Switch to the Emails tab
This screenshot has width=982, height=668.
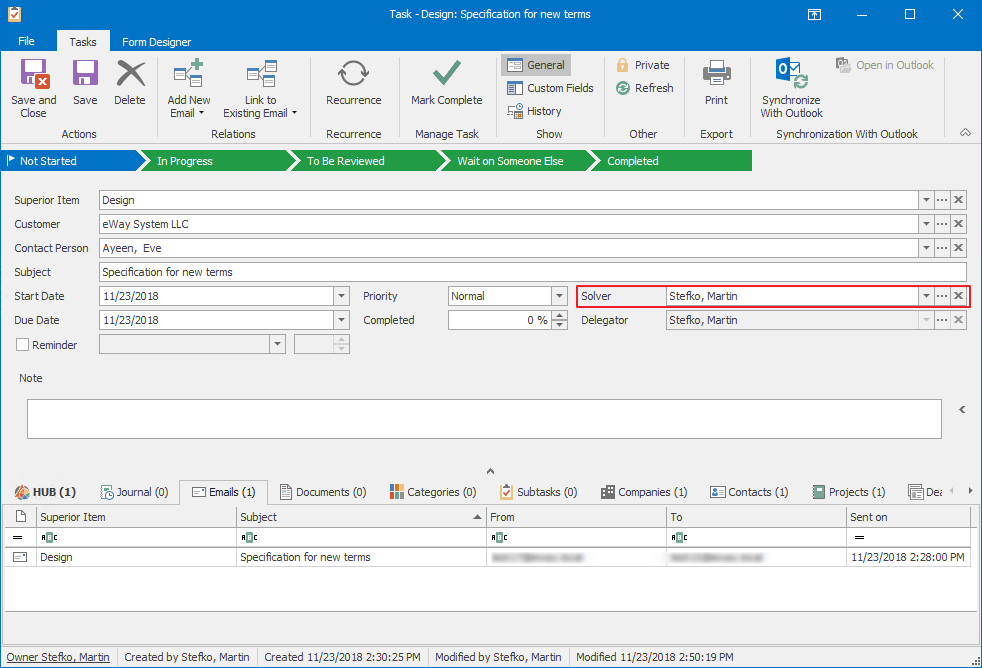[x=223, y=491]
